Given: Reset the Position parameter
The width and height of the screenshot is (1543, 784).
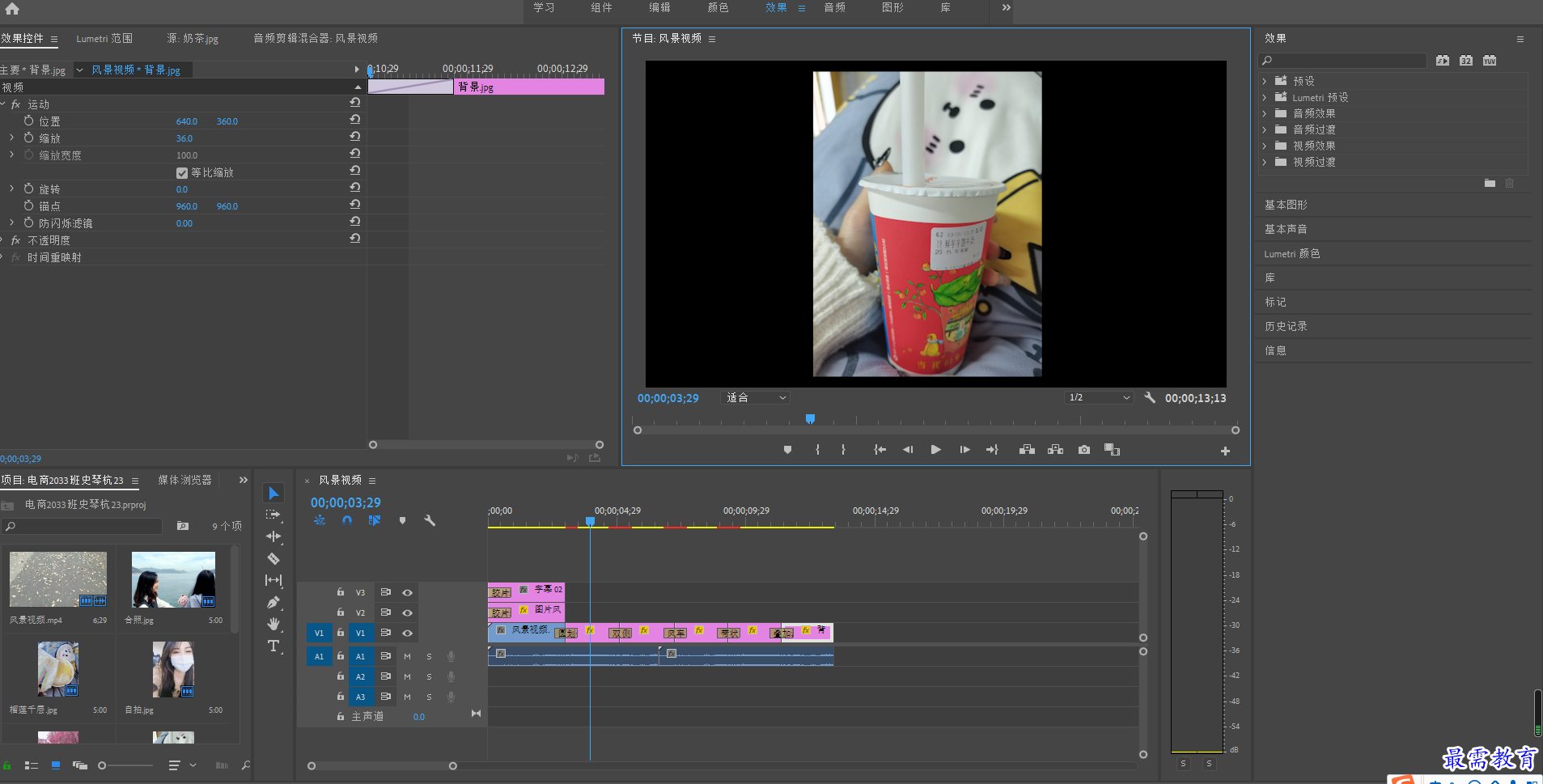Looking at the screenshot, I should click(x=354, y=120).
